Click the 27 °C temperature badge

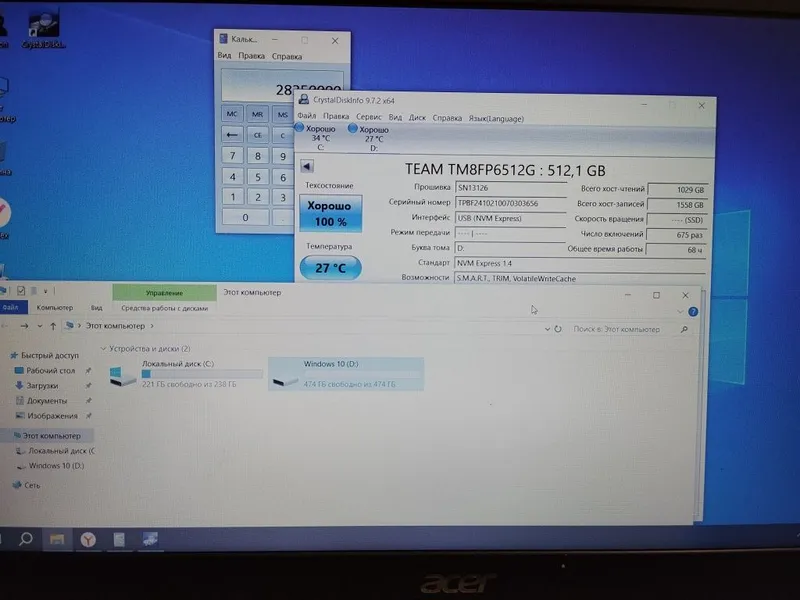(x=331, y=268)
